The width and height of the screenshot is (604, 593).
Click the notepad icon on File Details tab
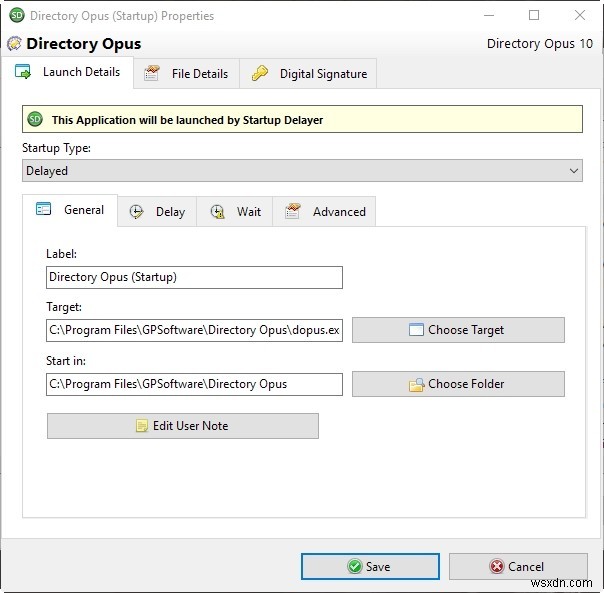click(x=152, y=73)
